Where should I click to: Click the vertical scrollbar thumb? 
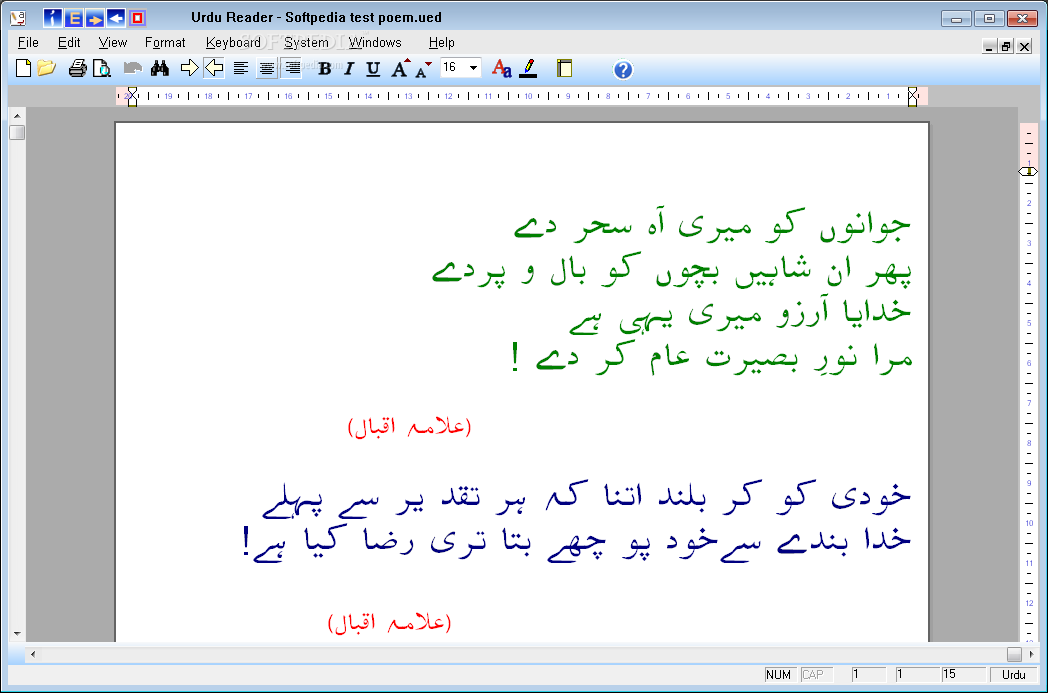click(x=17, y=132)
